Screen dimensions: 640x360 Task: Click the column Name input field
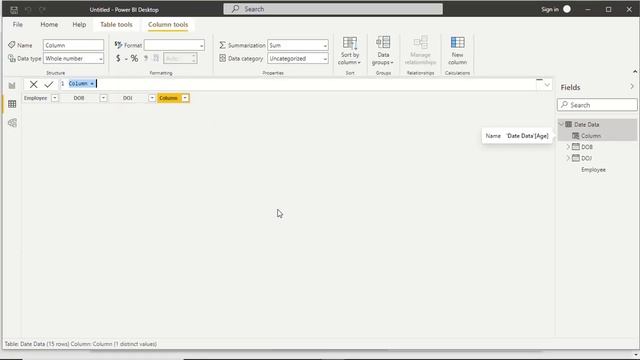pos(73,45)
